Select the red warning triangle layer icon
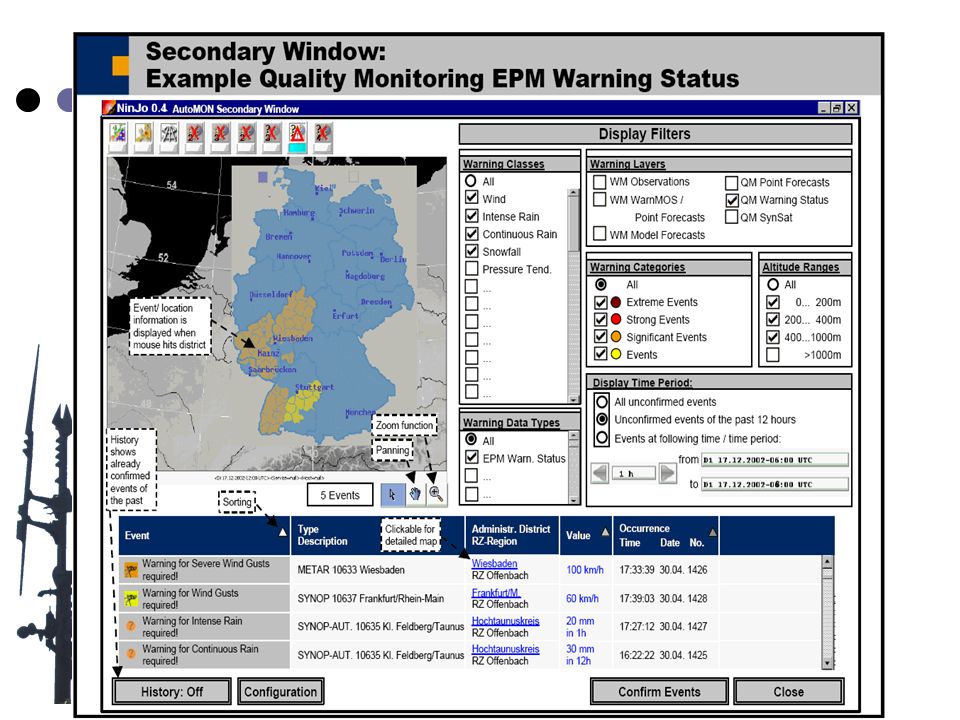The height and width of the screenshot is (720, 960). [x=298, y=138]
